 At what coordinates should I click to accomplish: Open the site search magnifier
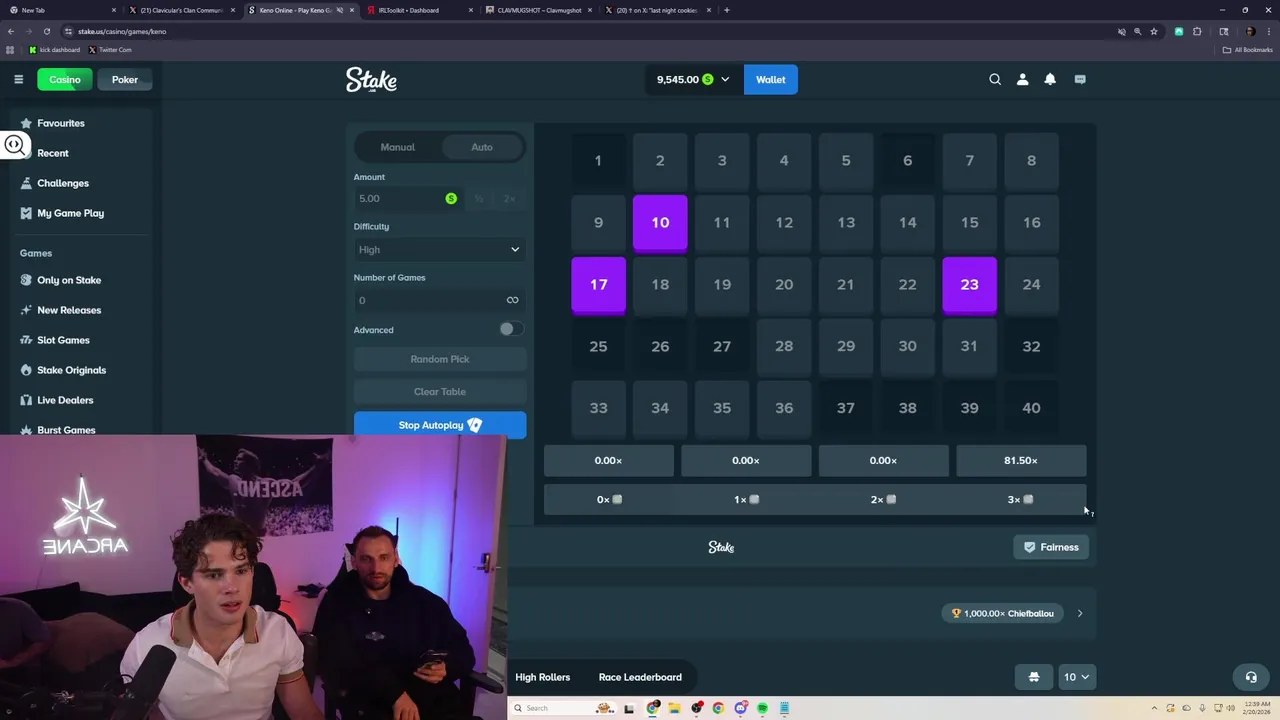point(995,79)
